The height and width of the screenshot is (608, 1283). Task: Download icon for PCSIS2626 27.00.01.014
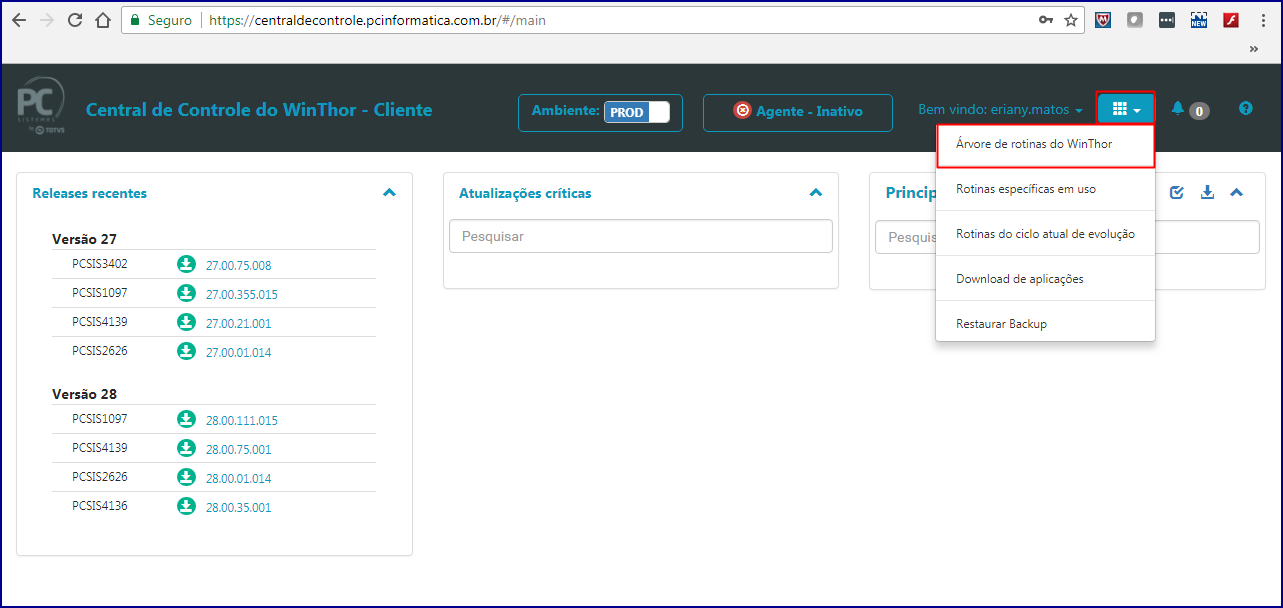click(x=185, y=351)
